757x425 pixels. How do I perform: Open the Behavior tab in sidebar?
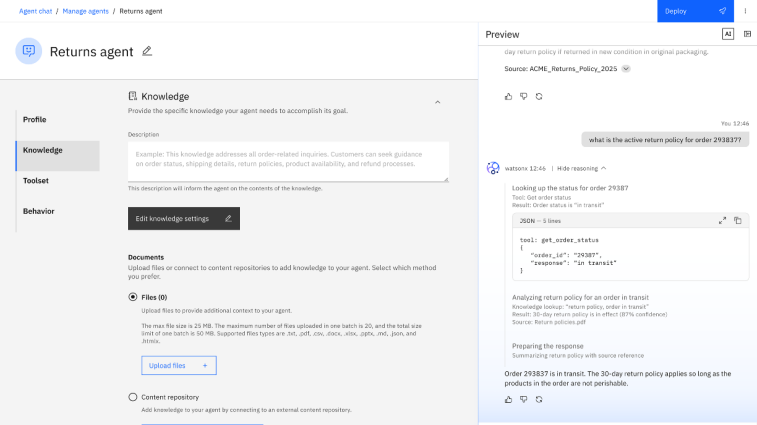(x=38, y=211)
